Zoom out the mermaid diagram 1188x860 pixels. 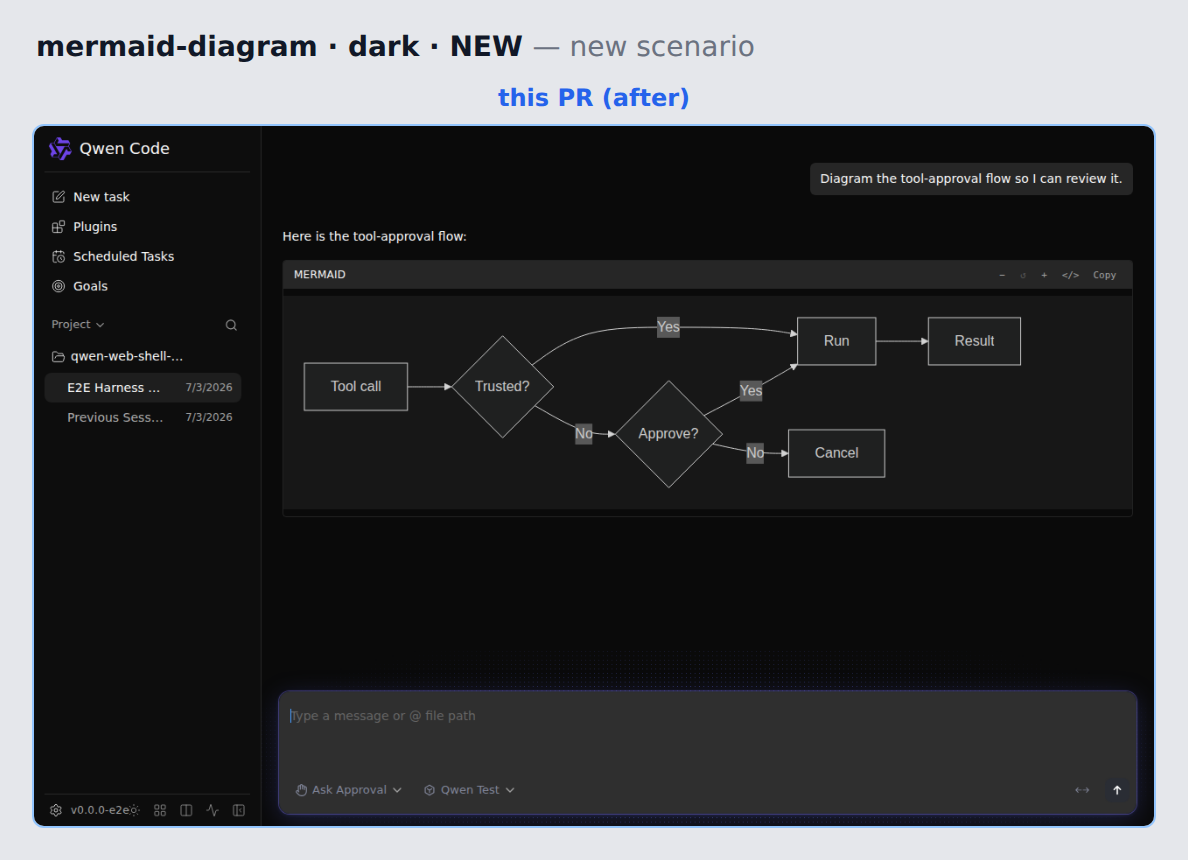click(1002, 275)
